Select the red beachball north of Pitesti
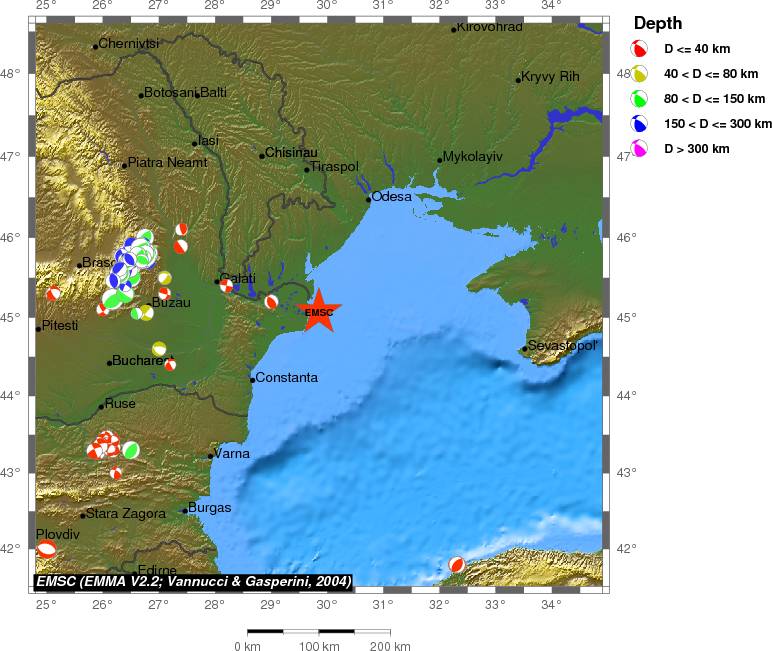Viewport: 772px width, 651px height. tap(53, 293)
